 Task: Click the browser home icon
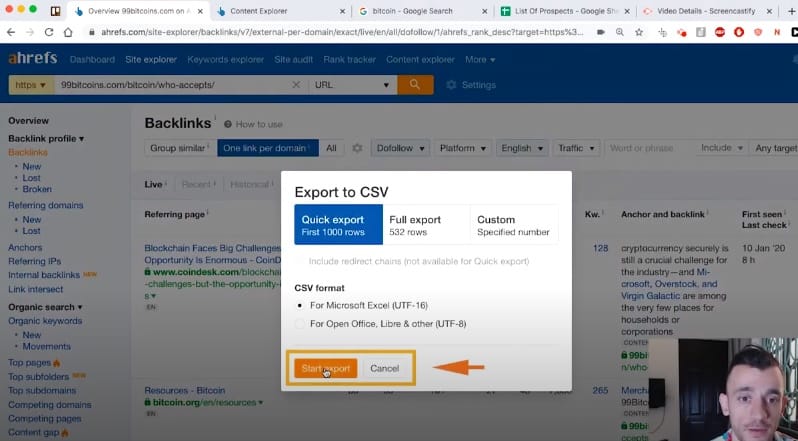click(68, 32)
